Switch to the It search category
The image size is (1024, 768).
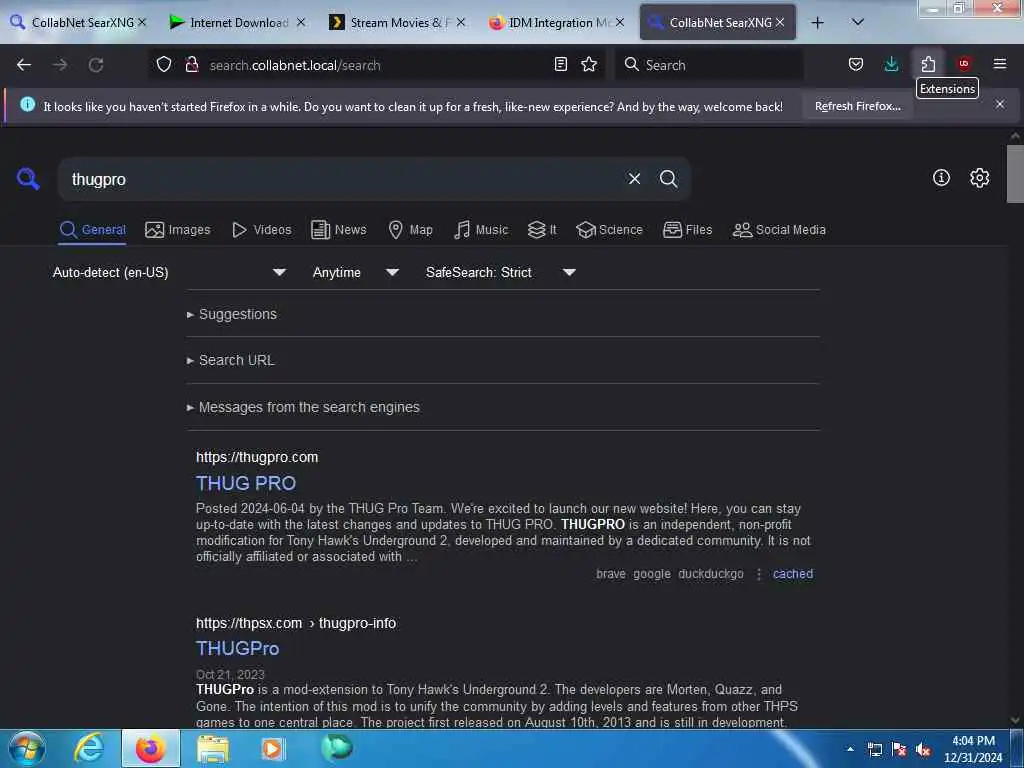coord(542,230)
